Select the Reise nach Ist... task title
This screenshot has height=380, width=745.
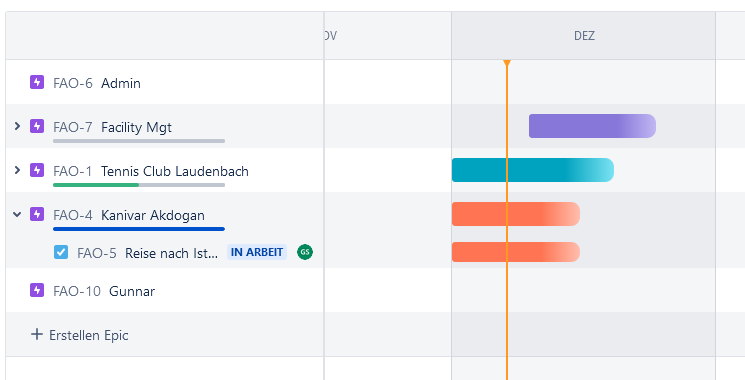[172, 253]
